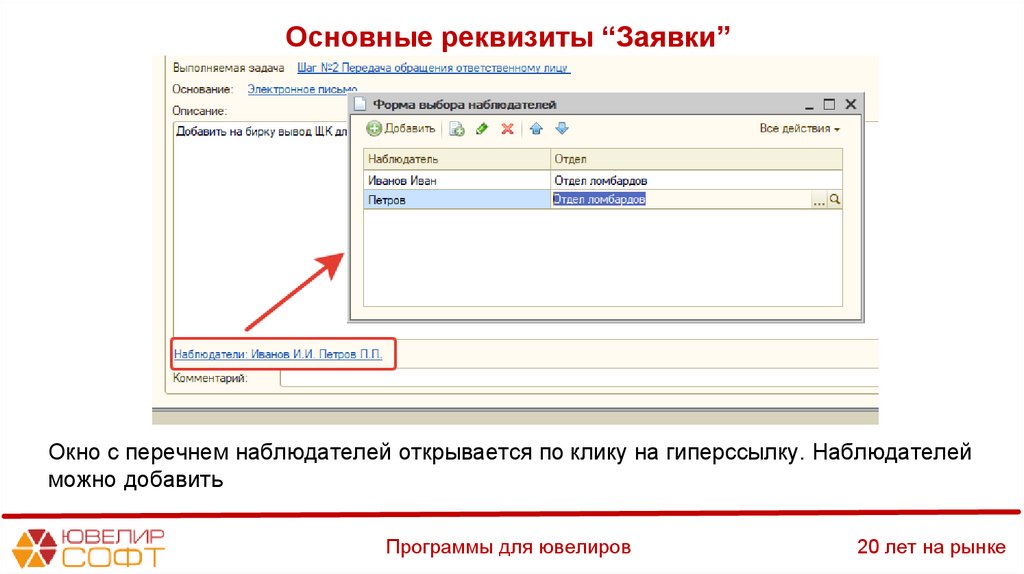Open link Шаг №2 Передача обращения ответственному лицу
The image size is (1024, 574).
[434, 68]
